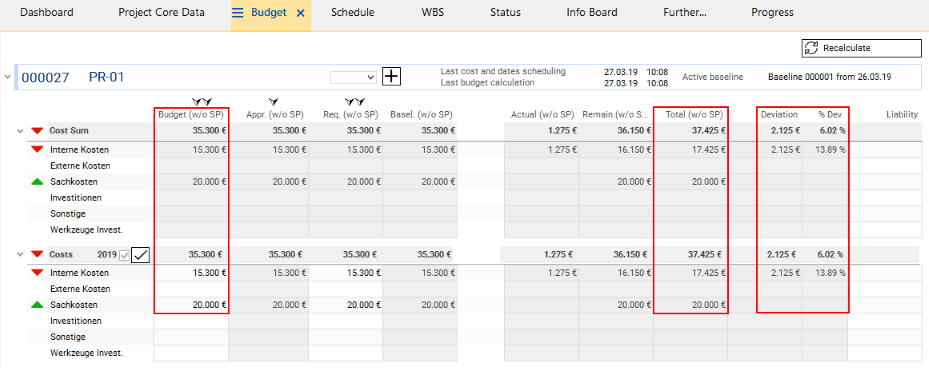Viewport: 929px width, 368px height.
Task: Edit Sachkosten budget field under Costs 2019
Action: (191, 305)
